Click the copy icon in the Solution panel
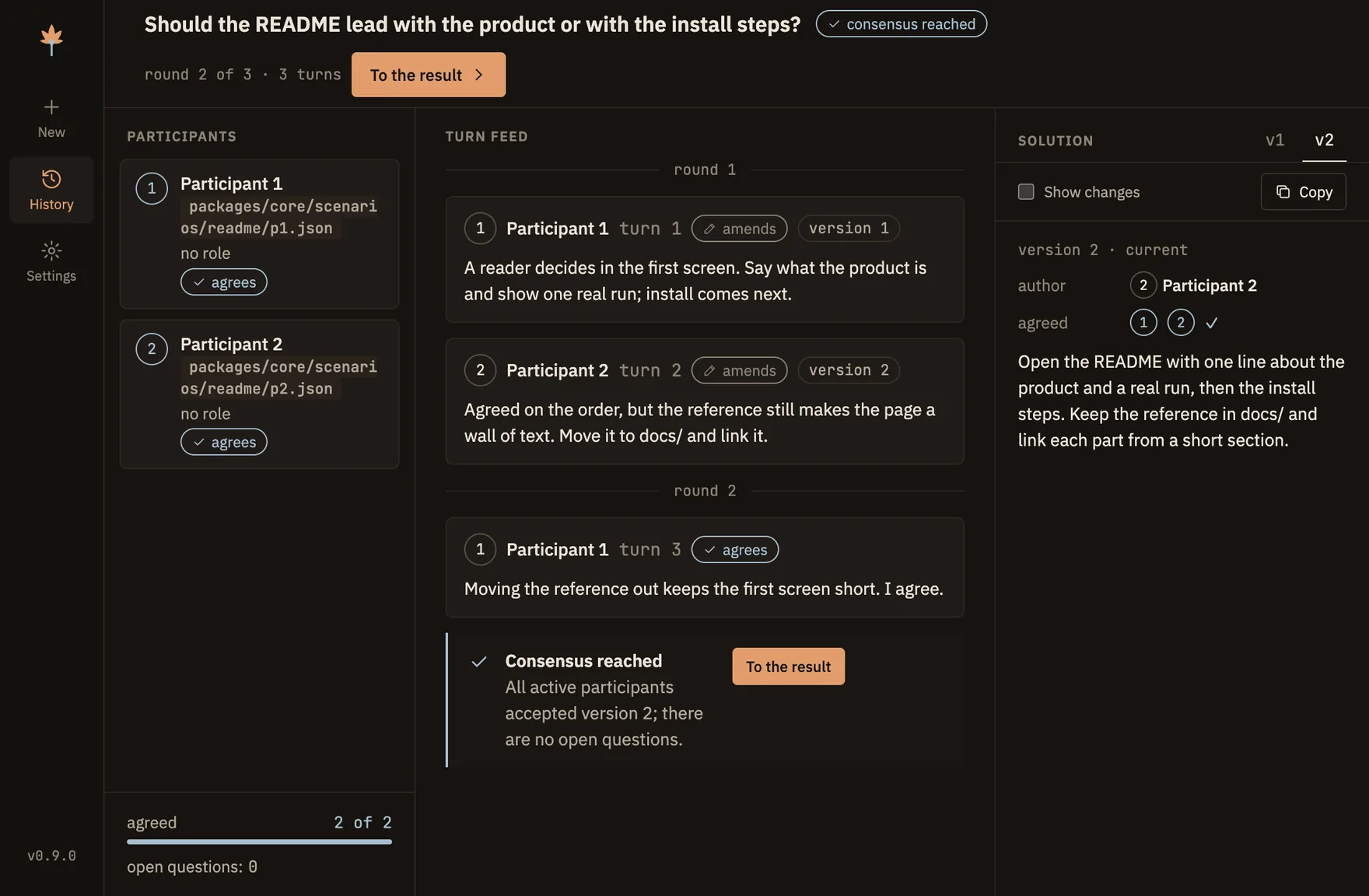Viewport: 1369px width, 896px height. point(1283,191)
